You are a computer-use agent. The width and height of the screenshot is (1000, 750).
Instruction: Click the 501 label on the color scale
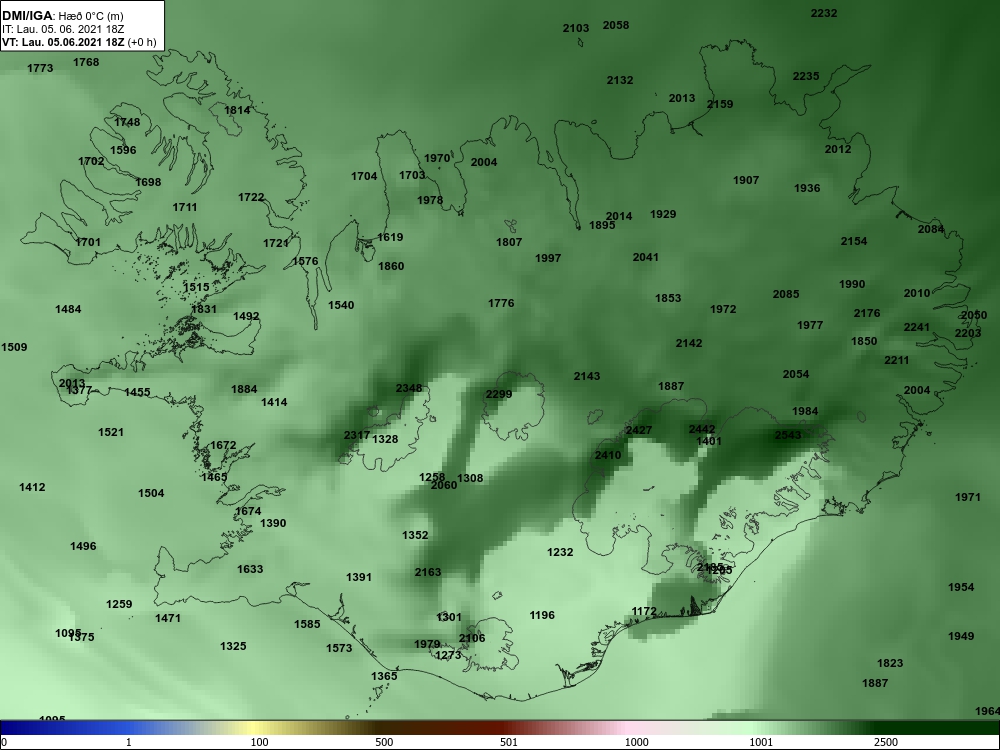pyautogui.click(x=509, y=742)
